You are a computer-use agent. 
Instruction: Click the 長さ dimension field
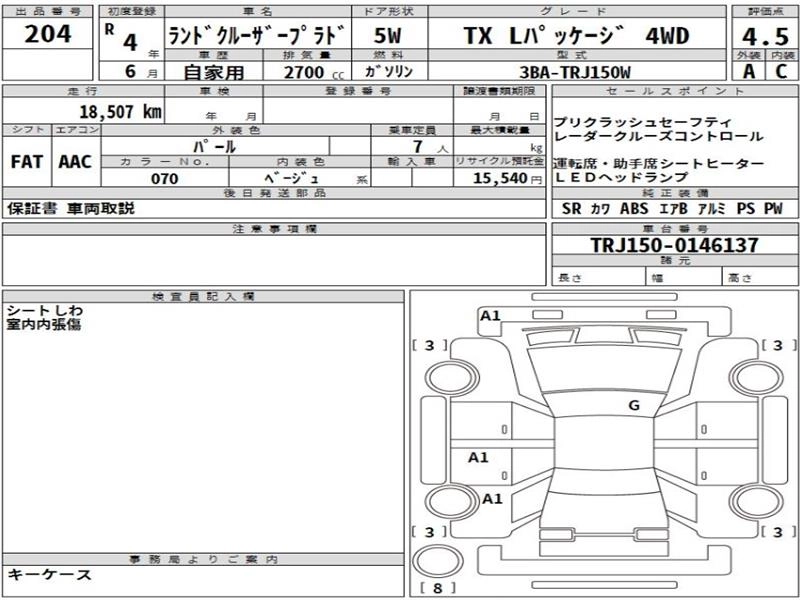pos(598,278)
